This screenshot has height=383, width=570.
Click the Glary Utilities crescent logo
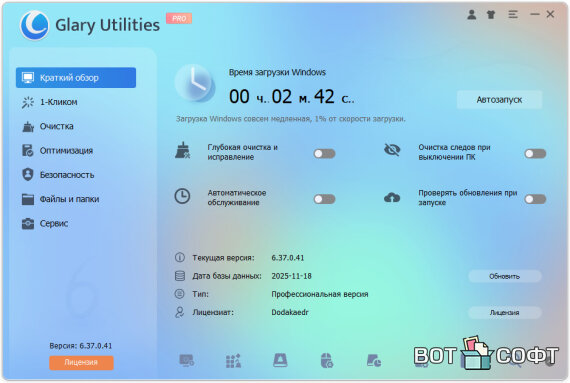pos(34,25)
